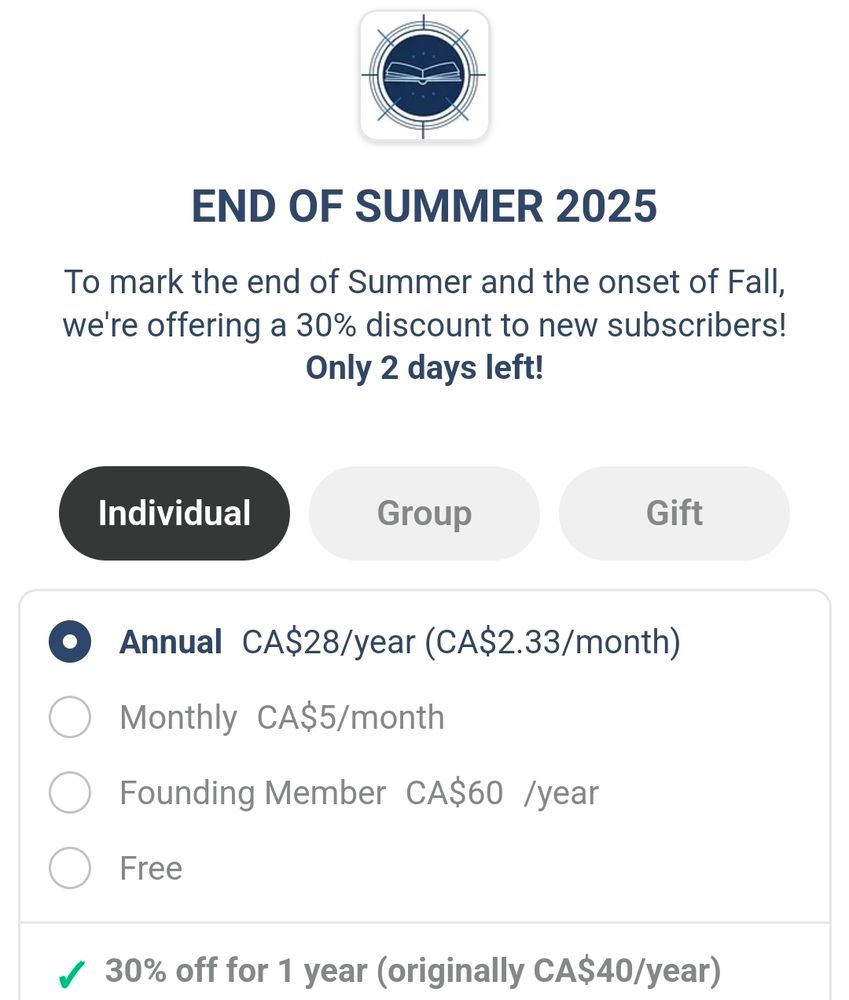
Task: Click the 30% discount description paragraph
Action: tap(424, 304)
